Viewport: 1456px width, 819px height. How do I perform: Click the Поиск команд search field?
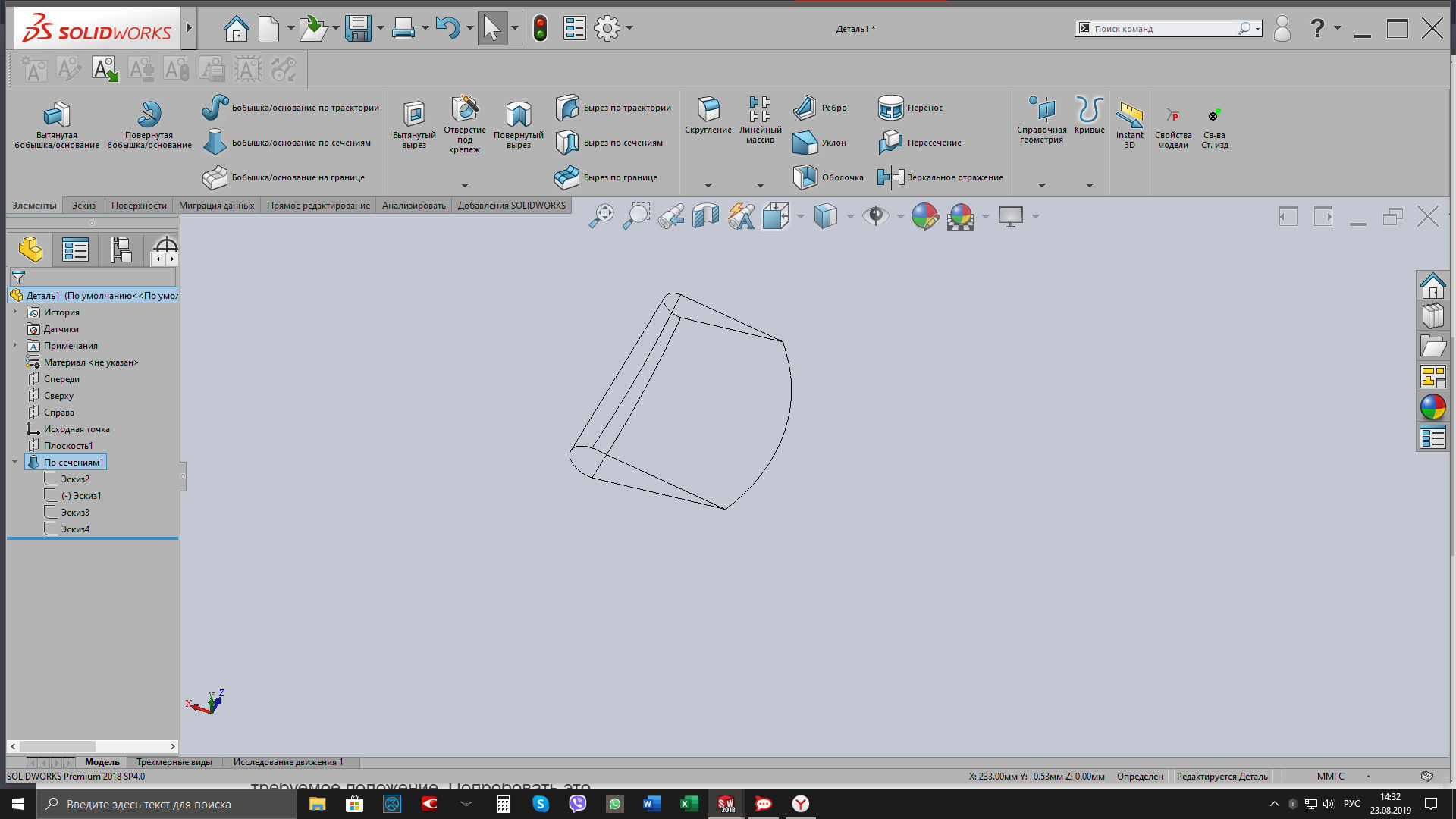click(1160, 28)
